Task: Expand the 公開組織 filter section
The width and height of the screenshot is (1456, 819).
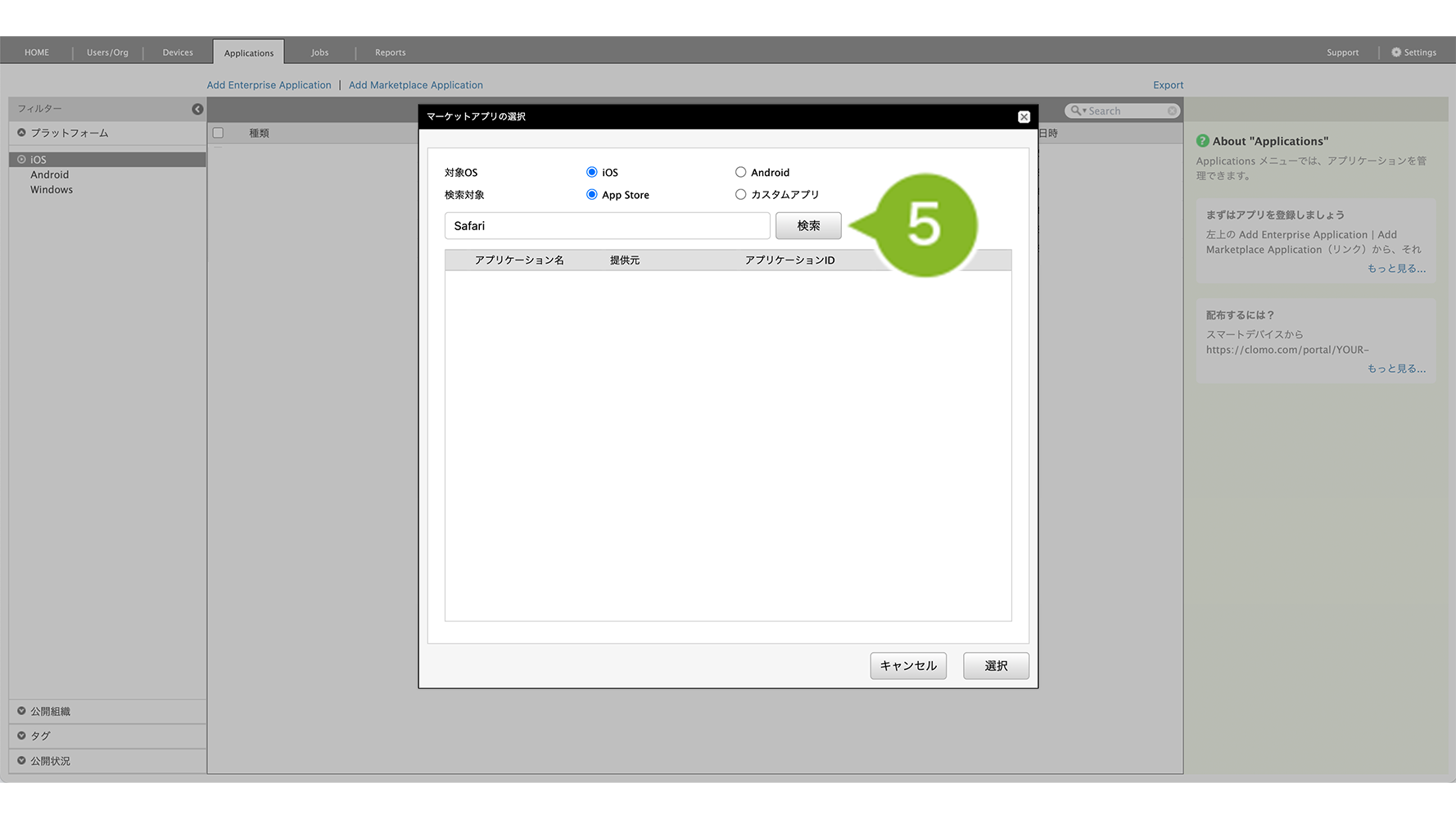Action: coord(22,711)
